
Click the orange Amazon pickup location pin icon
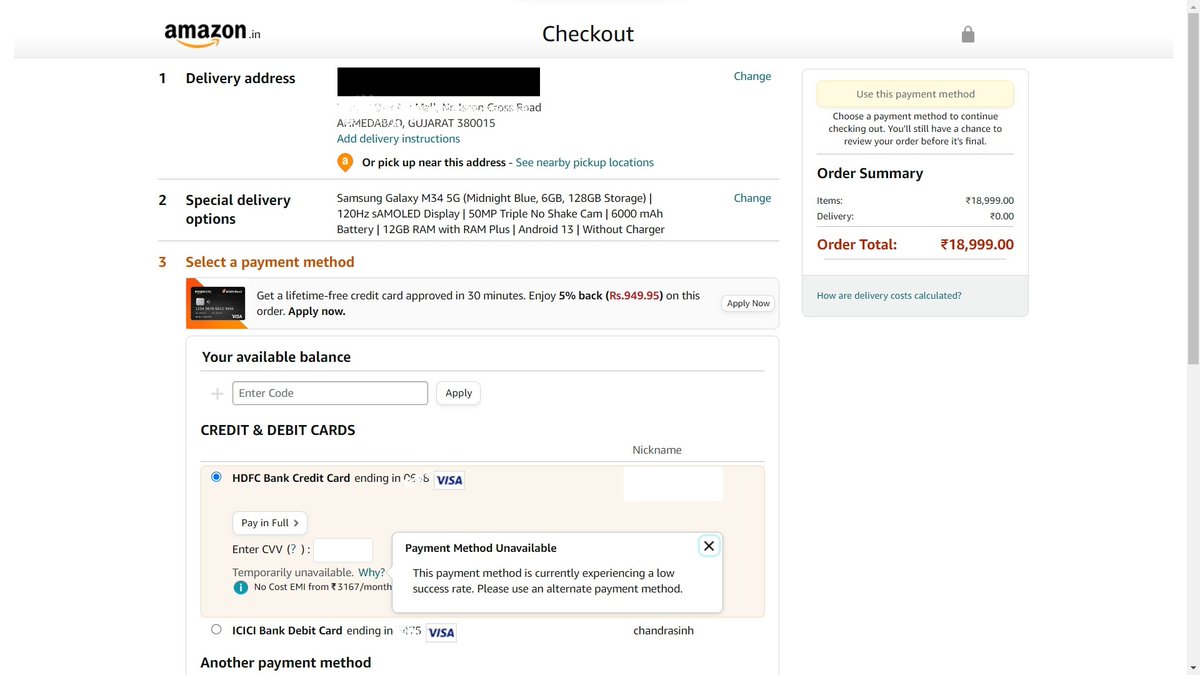point(345,162)
